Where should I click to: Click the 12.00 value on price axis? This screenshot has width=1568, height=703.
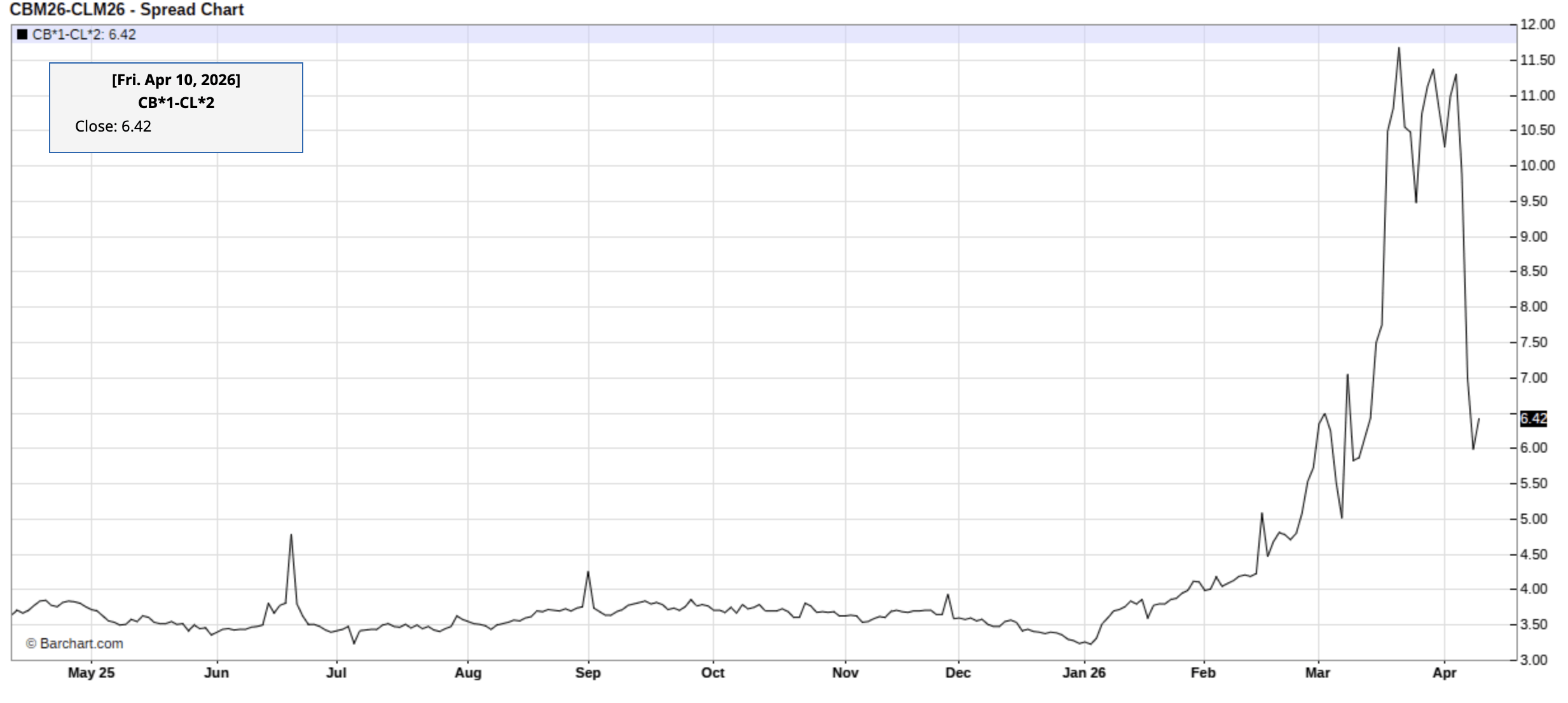click(x=1537, y=24)
